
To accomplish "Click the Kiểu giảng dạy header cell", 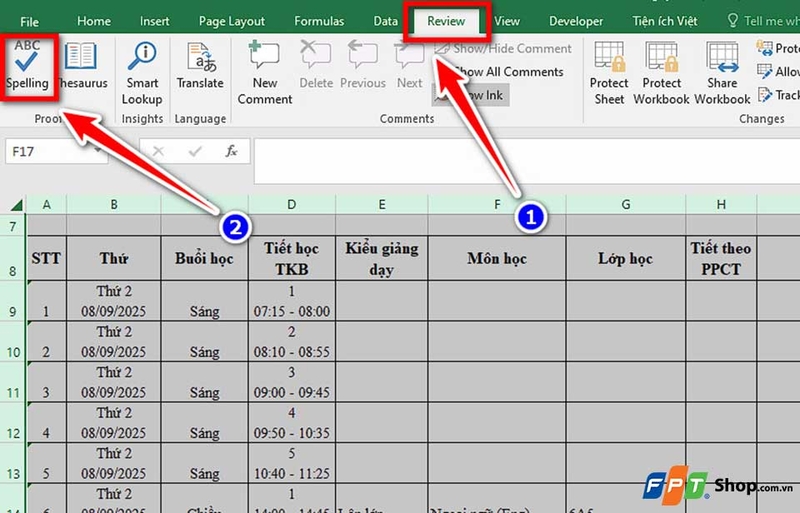I will [x=382, y=258].
